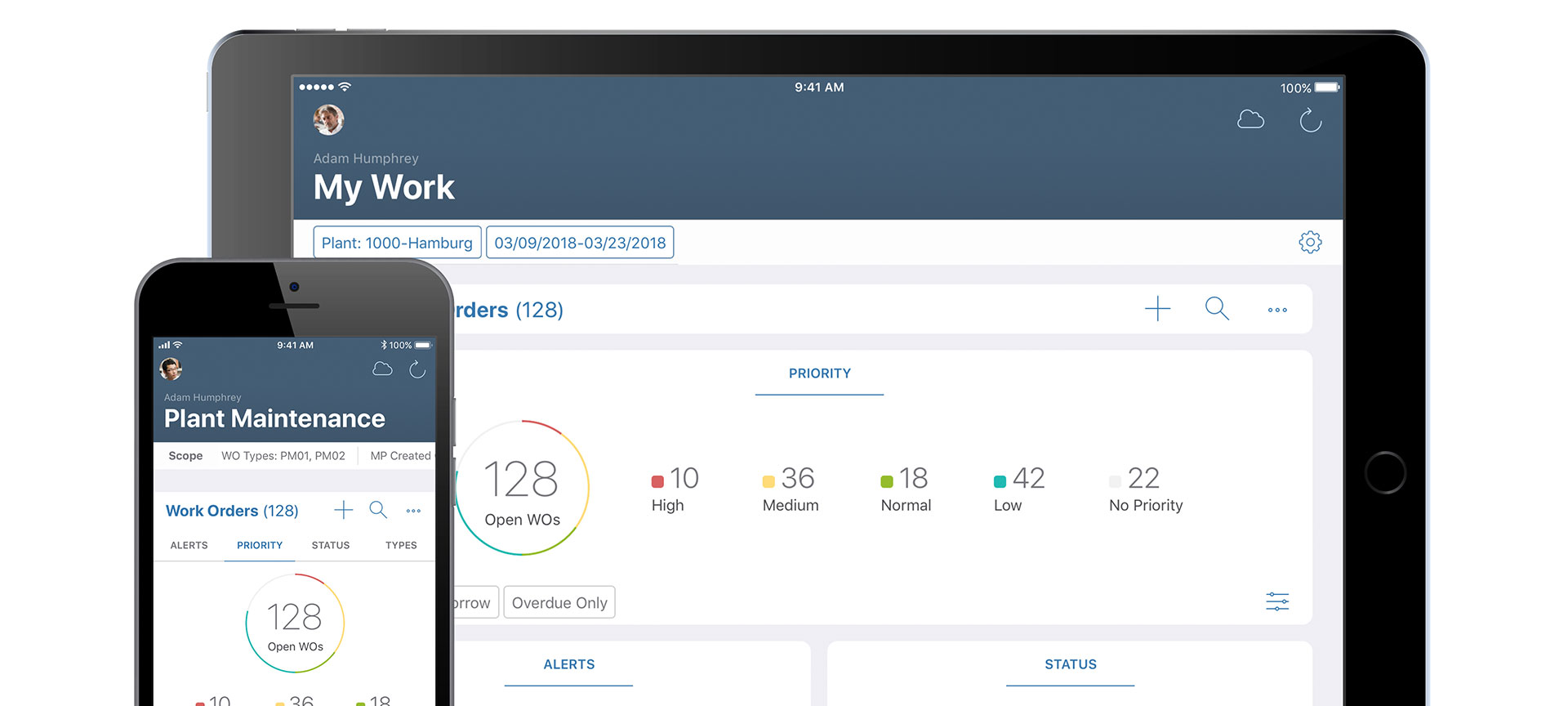The width and height of the screenshot is (1568, 706).
Task: Open search on iPad work orders
Action: 1217,308
